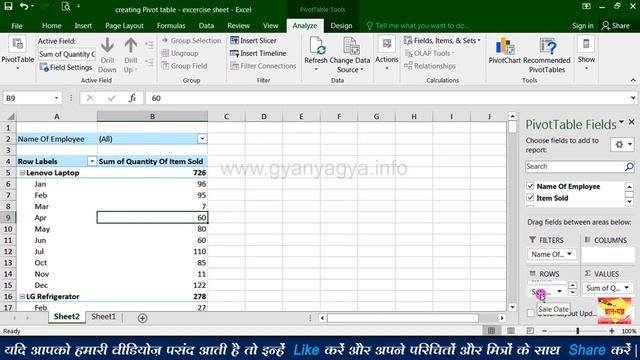640x360 pixels.
Task: Click the Drill Up arrow
Action: [x=131, y=55]
